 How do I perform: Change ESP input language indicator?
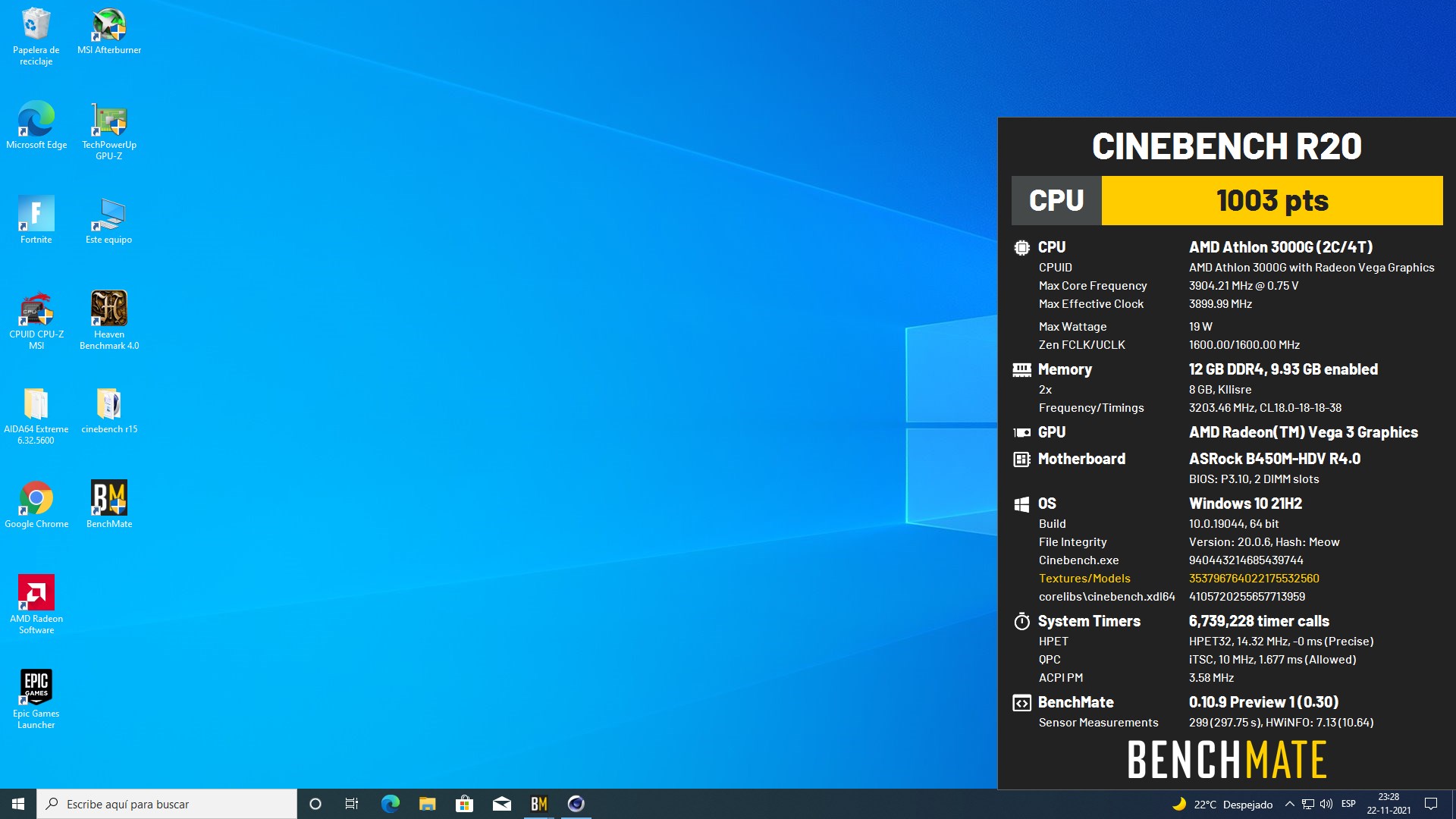(1348, 804)
